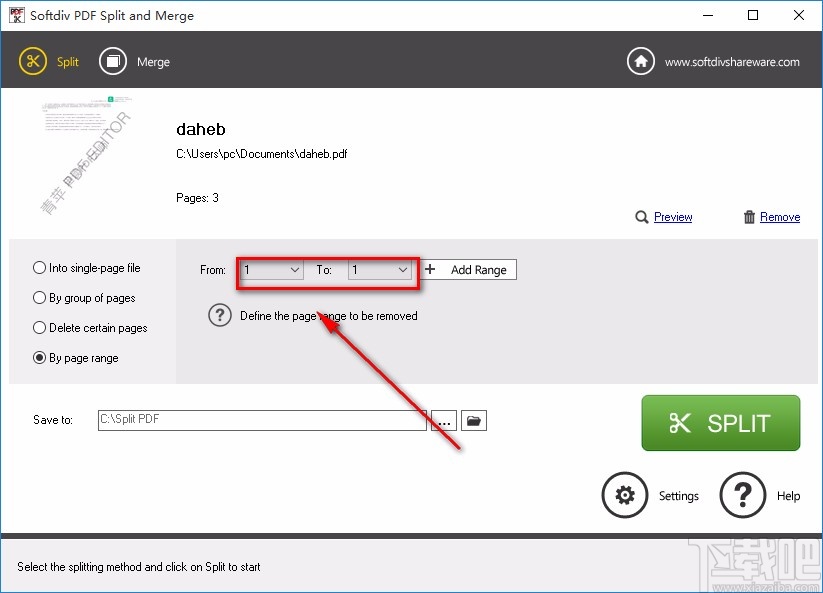Screen dimensions: 823x593
Task: Click the Pages: 3 text
Action: click(x=197, y=198)
